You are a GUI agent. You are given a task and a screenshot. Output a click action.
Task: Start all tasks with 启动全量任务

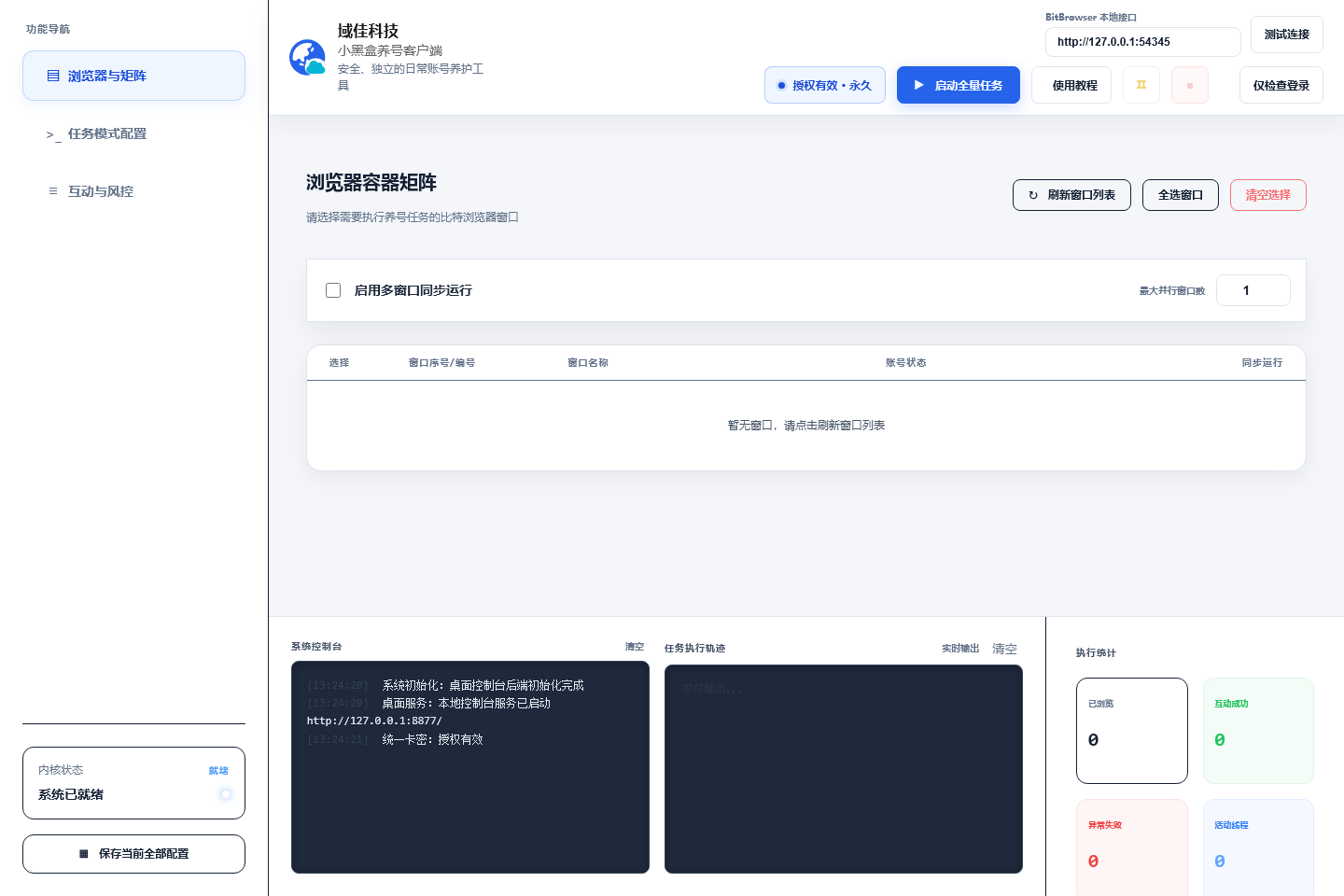[959, 85]
